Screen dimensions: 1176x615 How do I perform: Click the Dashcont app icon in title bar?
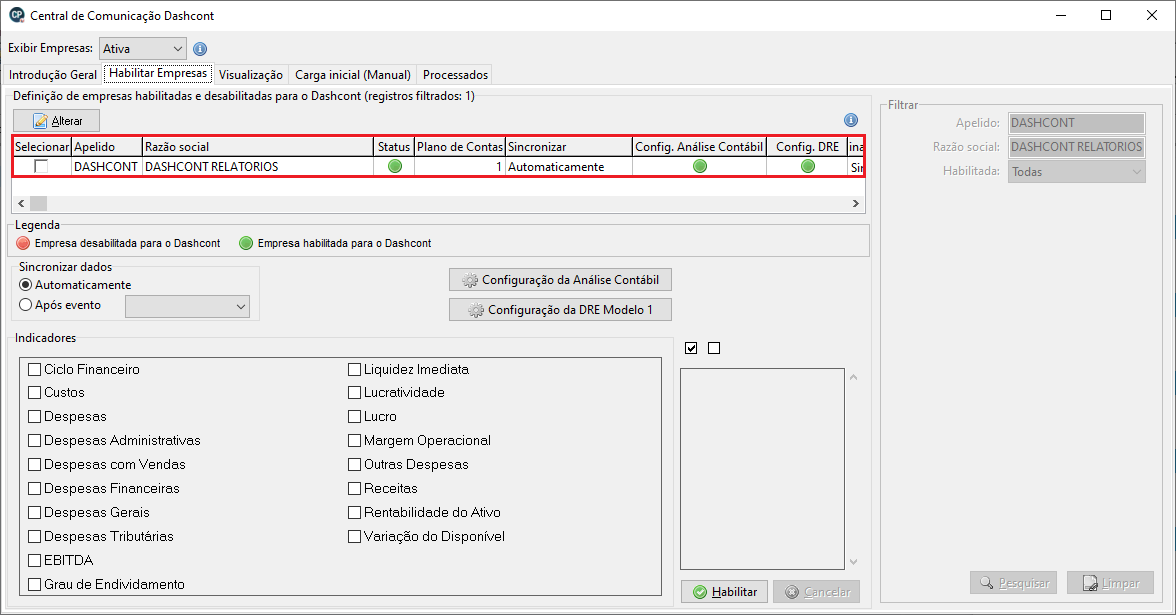coord(16,15)
